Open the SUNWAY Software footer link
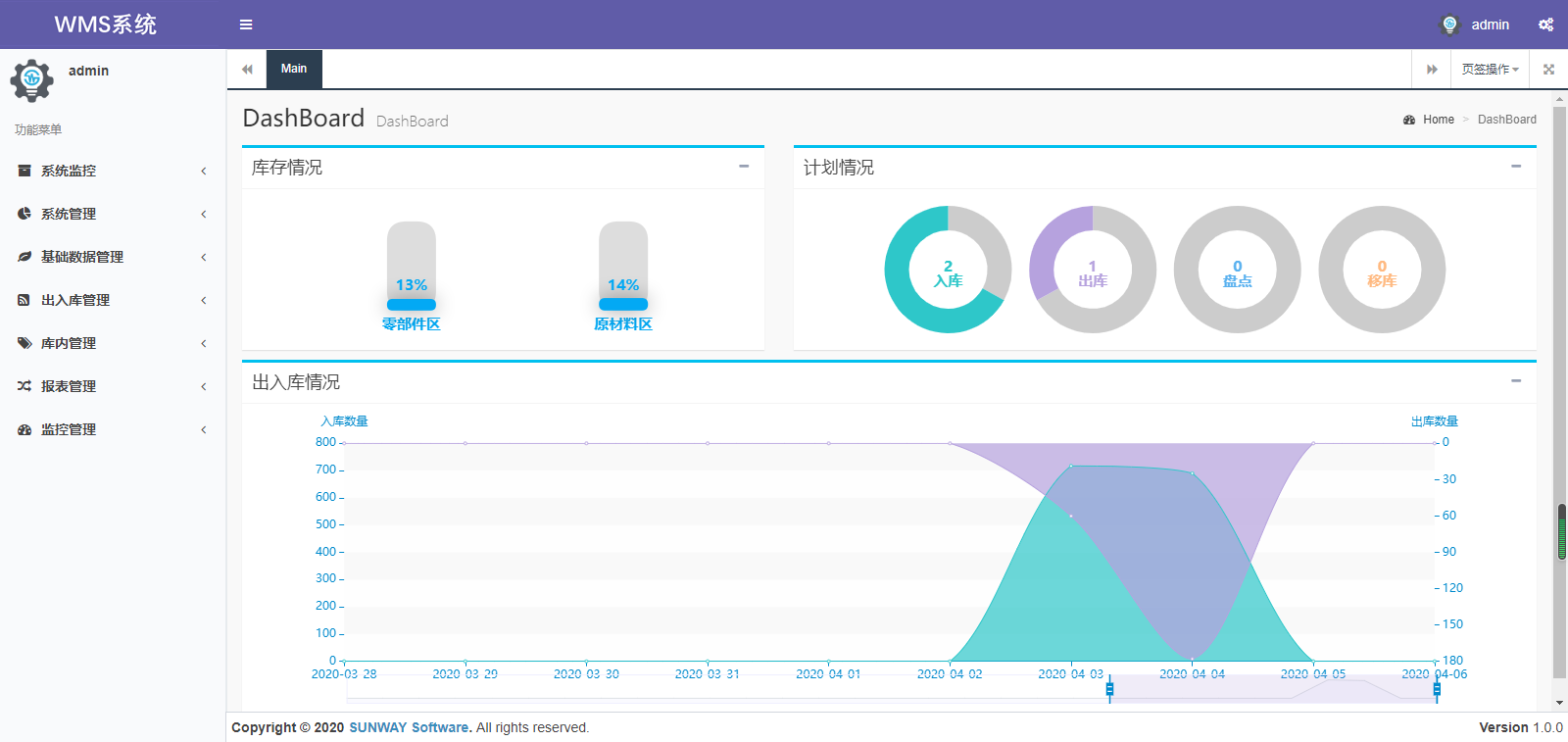Image resolution: width=1568 pixels, height=742 pixels. [x=409, y=727]
